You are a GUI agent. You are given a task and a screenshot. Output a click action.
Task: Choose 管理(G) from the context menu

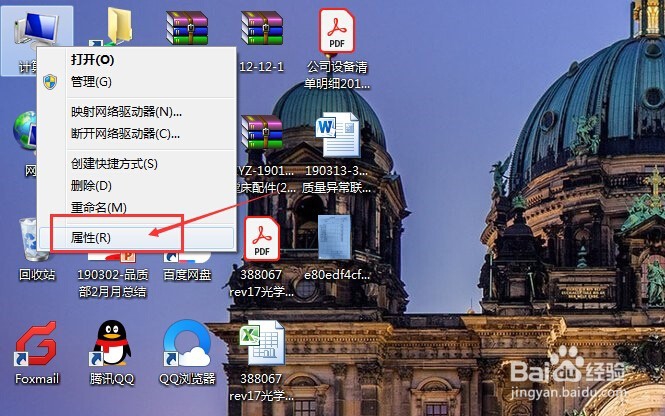point(137,81)
